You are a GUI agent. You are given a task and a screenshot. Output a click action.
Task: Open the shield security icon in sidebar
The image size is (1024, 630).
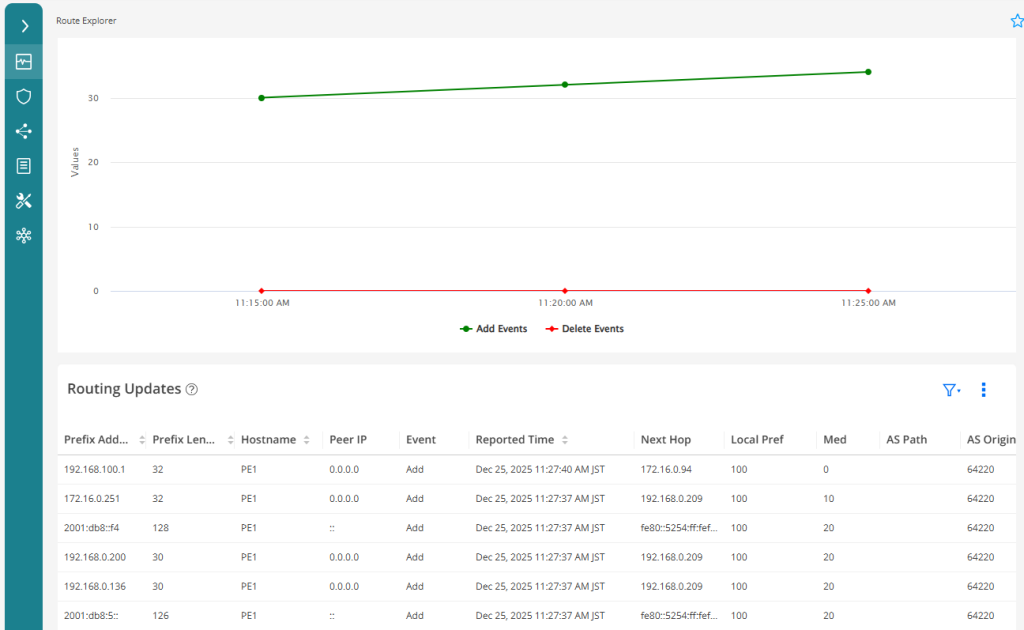tap(24, 97)
